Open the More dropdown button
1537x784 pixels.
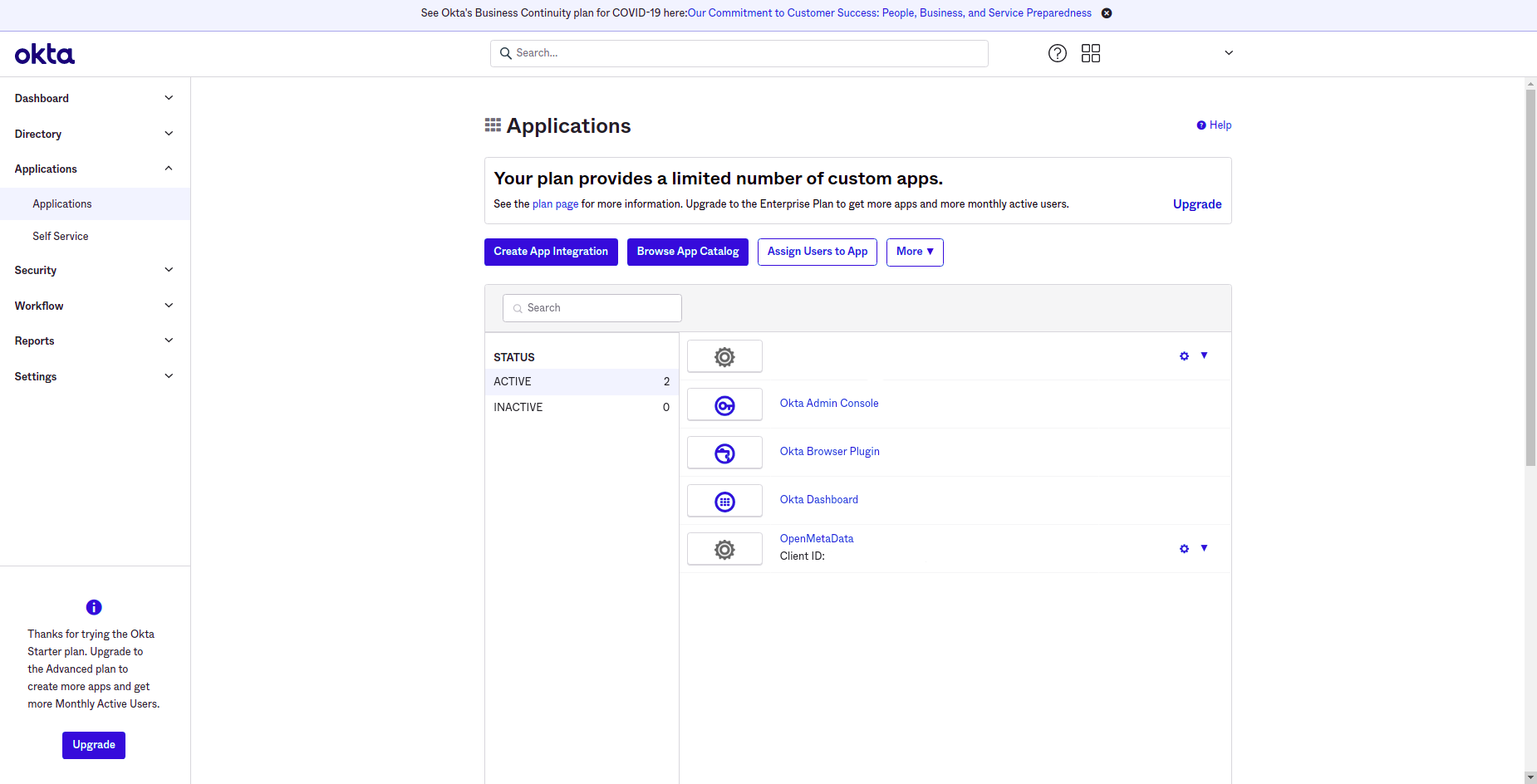(915, 252)
